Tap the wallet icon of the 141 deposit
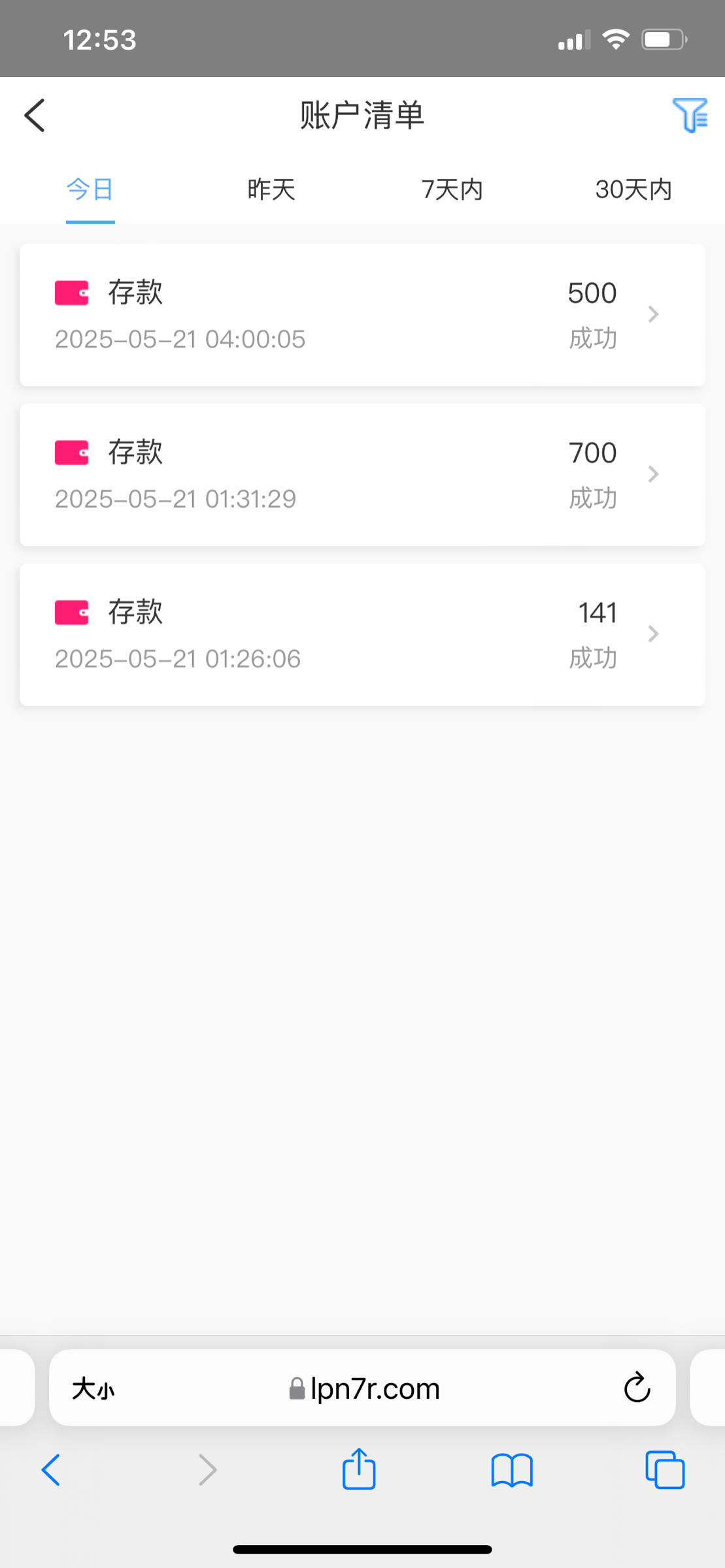This screenshot has width=725, height=1568. pyautogui.click(x=71, y=613)
